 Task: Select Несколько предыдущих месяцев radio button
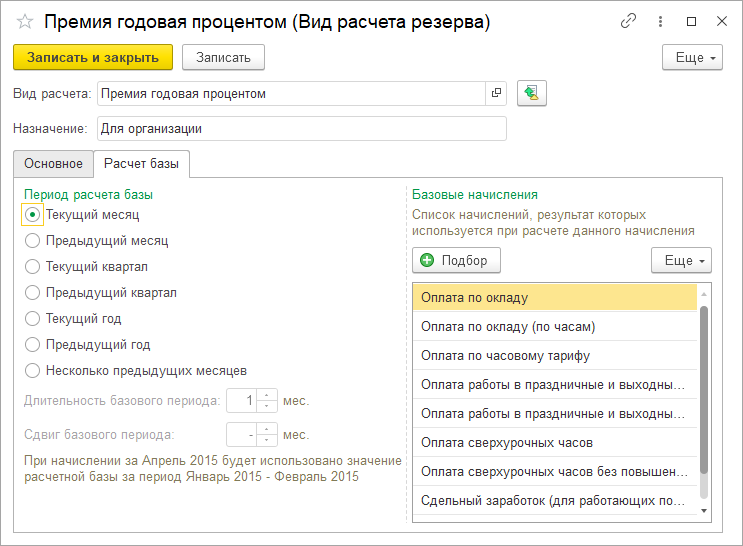tap(32, 371)
